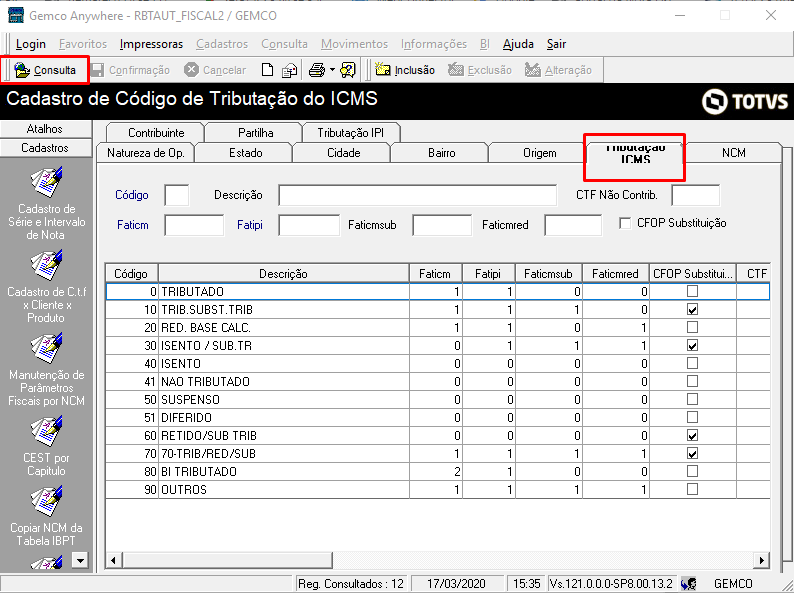
Task: Toggle CFOP checkbox in BI TRIBUTADO row
Action: (x=692, y=471)
